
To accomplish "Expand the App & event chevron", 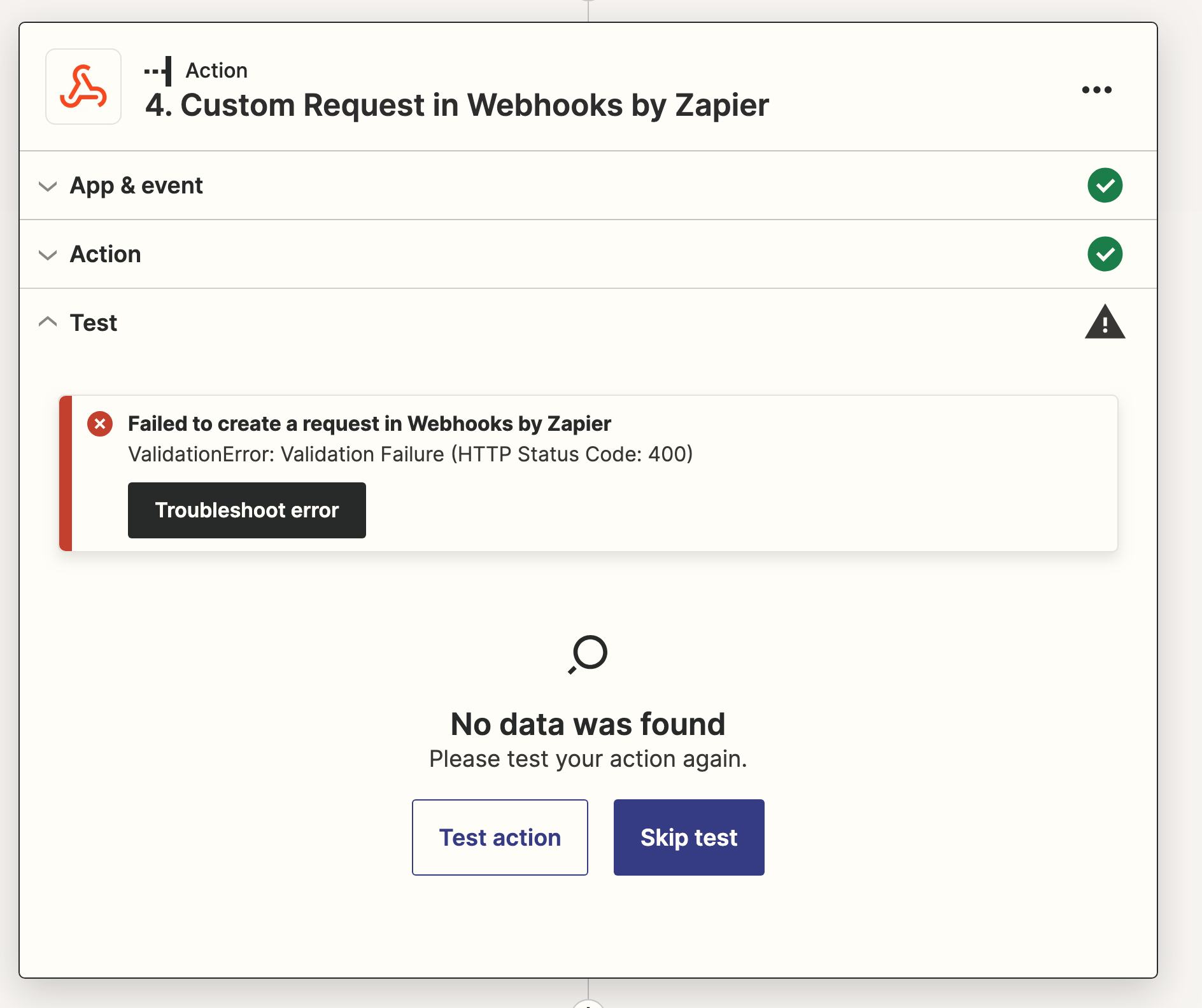I will tap(48, 186).
